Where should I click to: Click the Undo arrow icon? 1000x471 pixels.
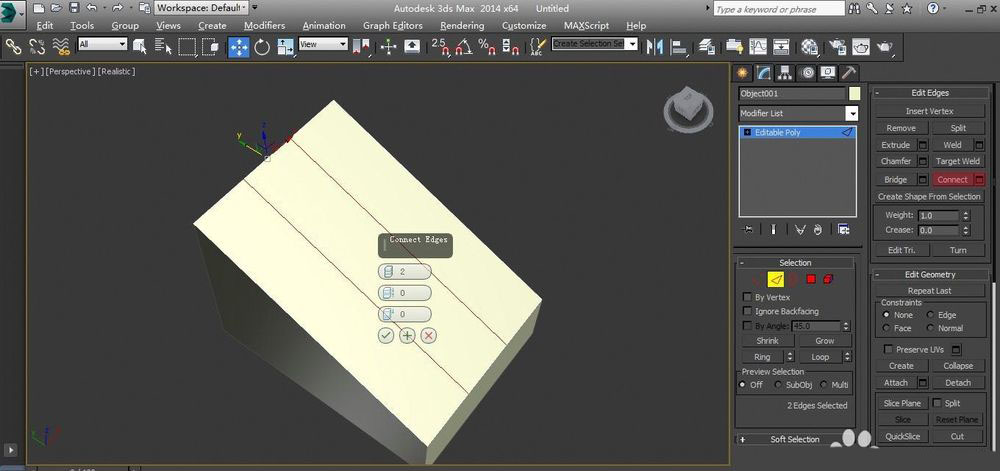pyautogui.click(x=91, y=8)
